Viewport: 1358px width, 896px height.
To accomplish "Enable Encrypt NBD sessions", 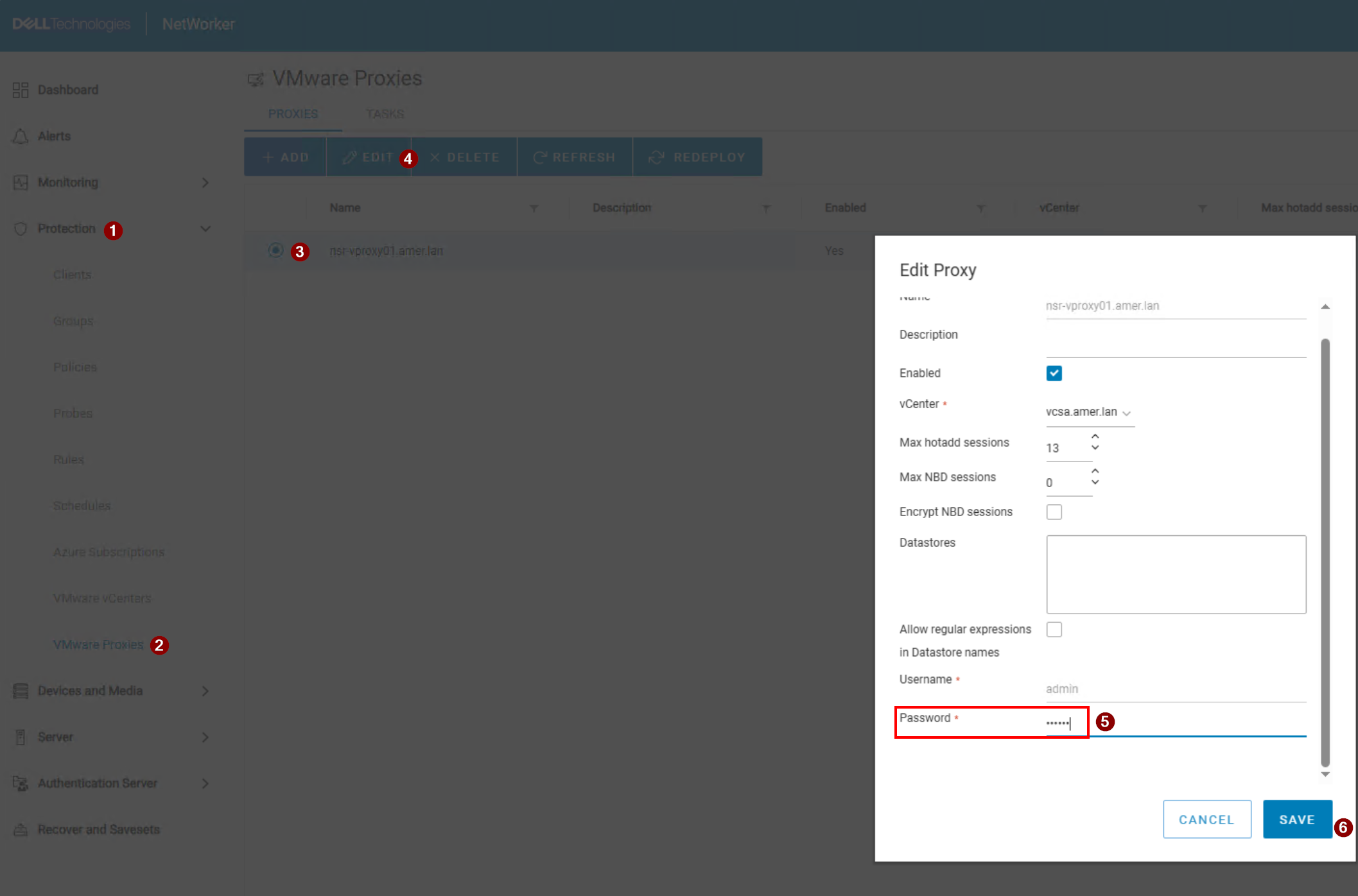I will [1054, 512].
